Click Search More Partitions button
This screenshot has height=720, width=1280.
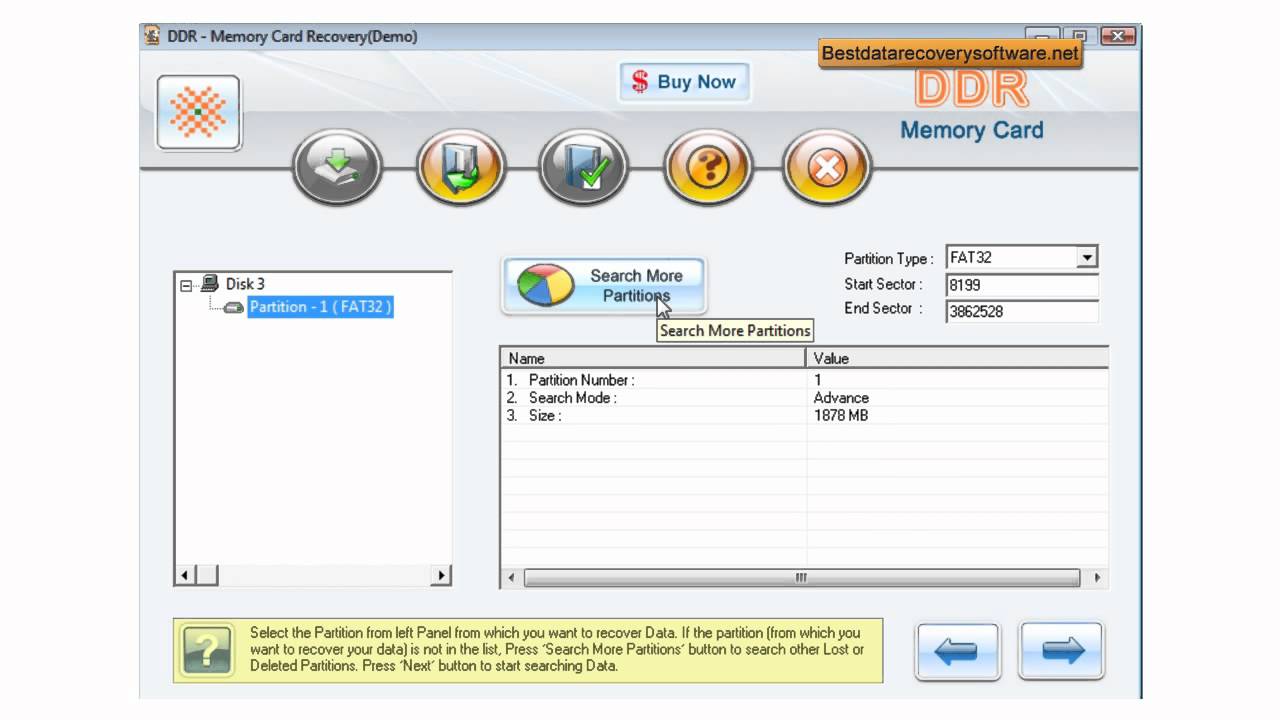click(x=604, y=285)
